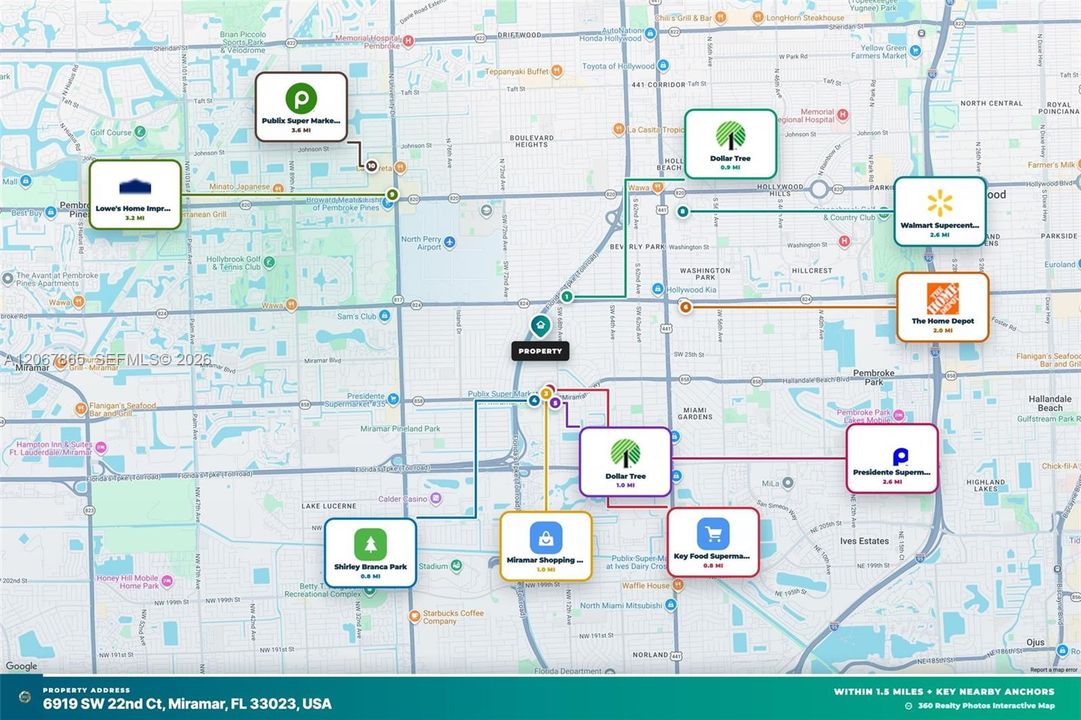Screen dimensions: 1081x720
Task: Select the Yellow Green Farmers Market pin
Action: [x=916, y=50]
